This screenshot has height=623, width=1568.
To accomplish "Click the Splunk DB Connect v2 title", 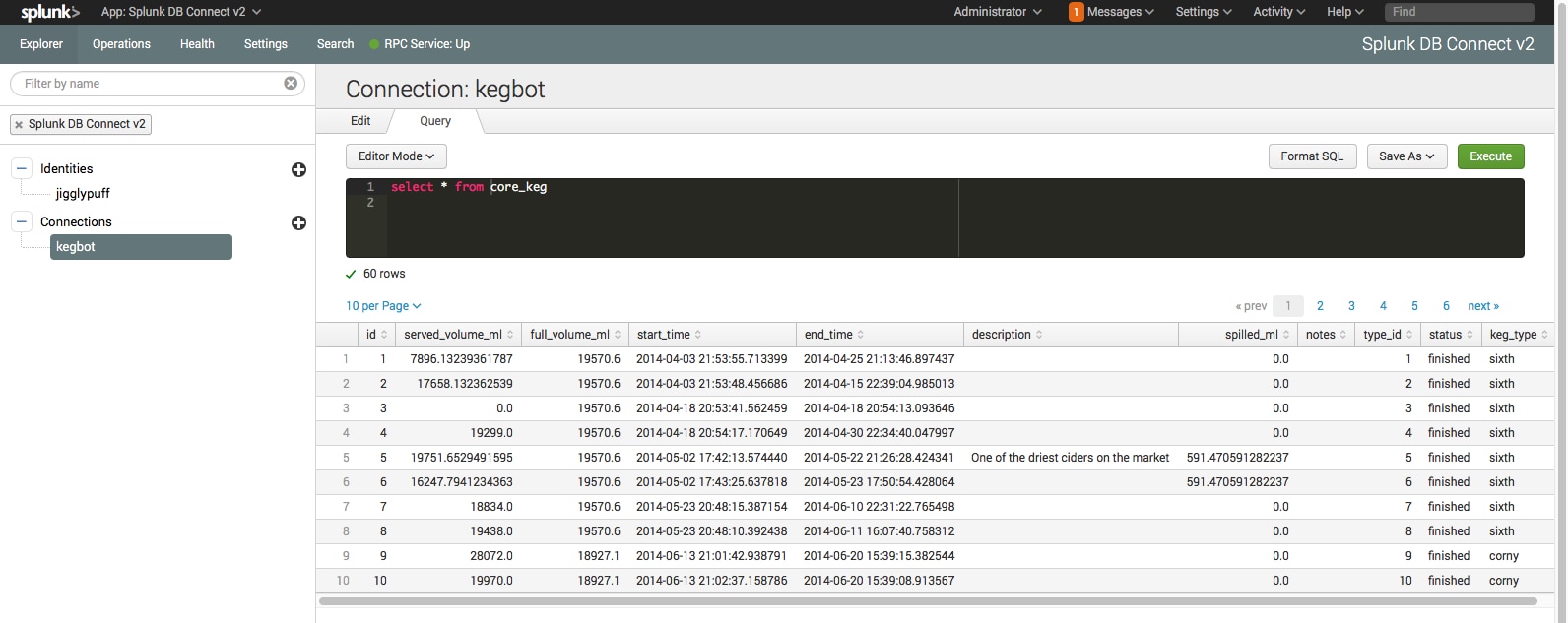I will (x=1448, y=44).
